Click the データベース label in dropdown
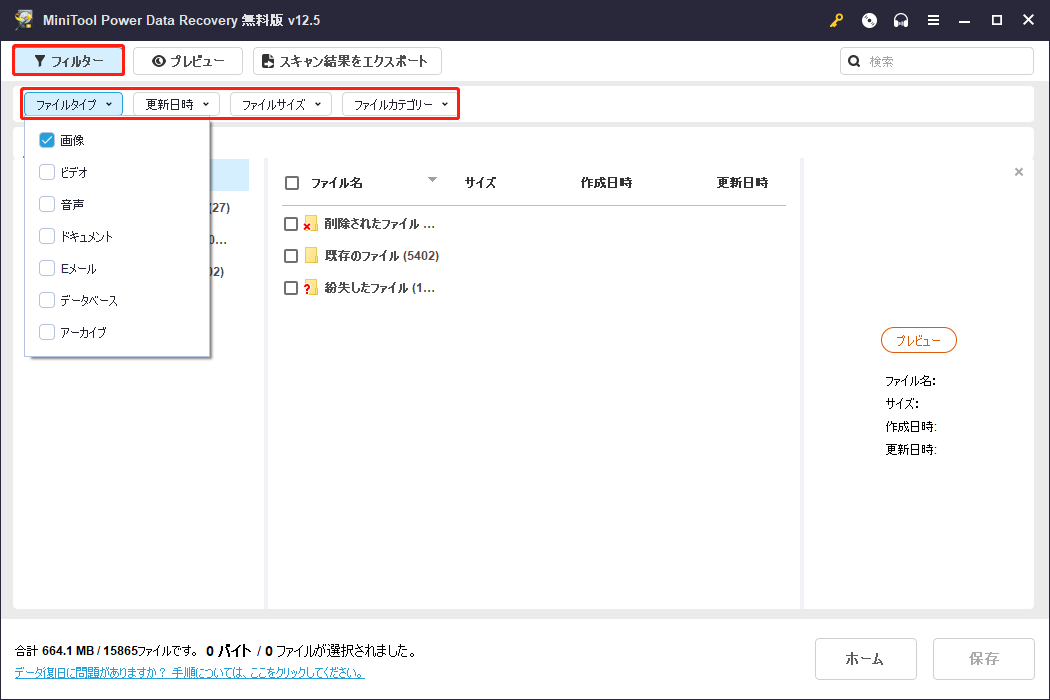Viewport: 1050px width, 700px height. [89, 300]
